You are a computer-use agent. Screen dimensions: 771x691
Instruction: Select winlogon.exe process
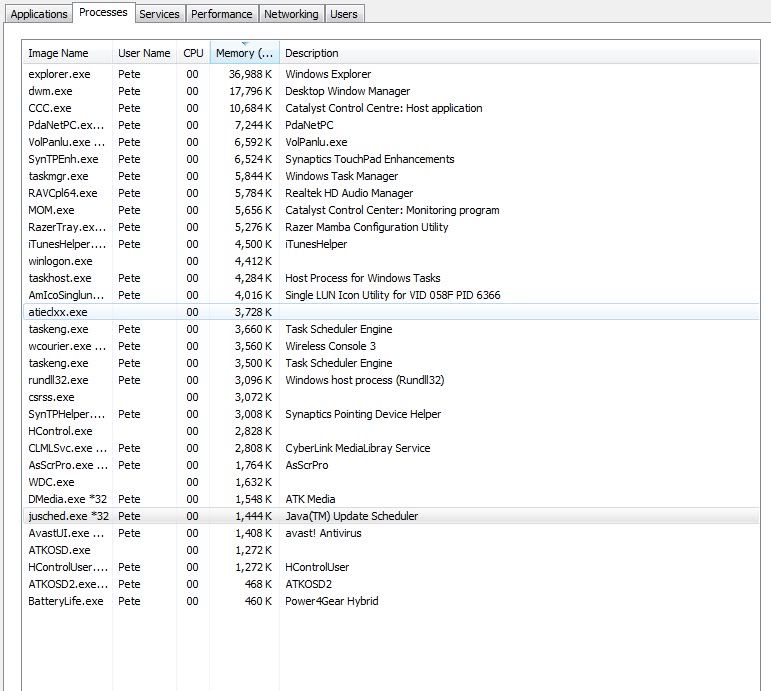click(391, 261)
